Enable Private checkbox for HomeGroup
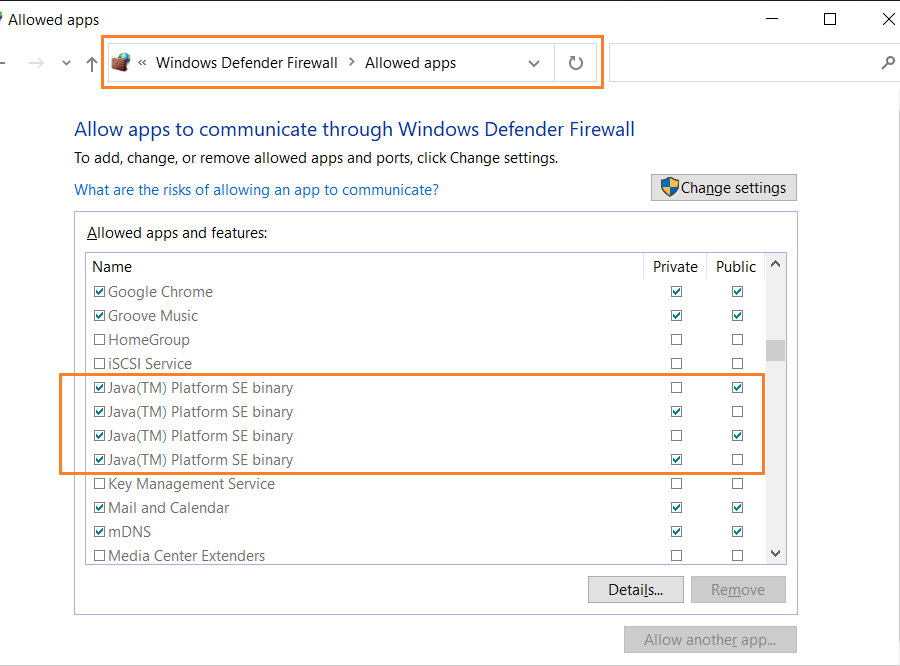Image resolution: width=900 pixels, height=666 pixels. (677, 340)
